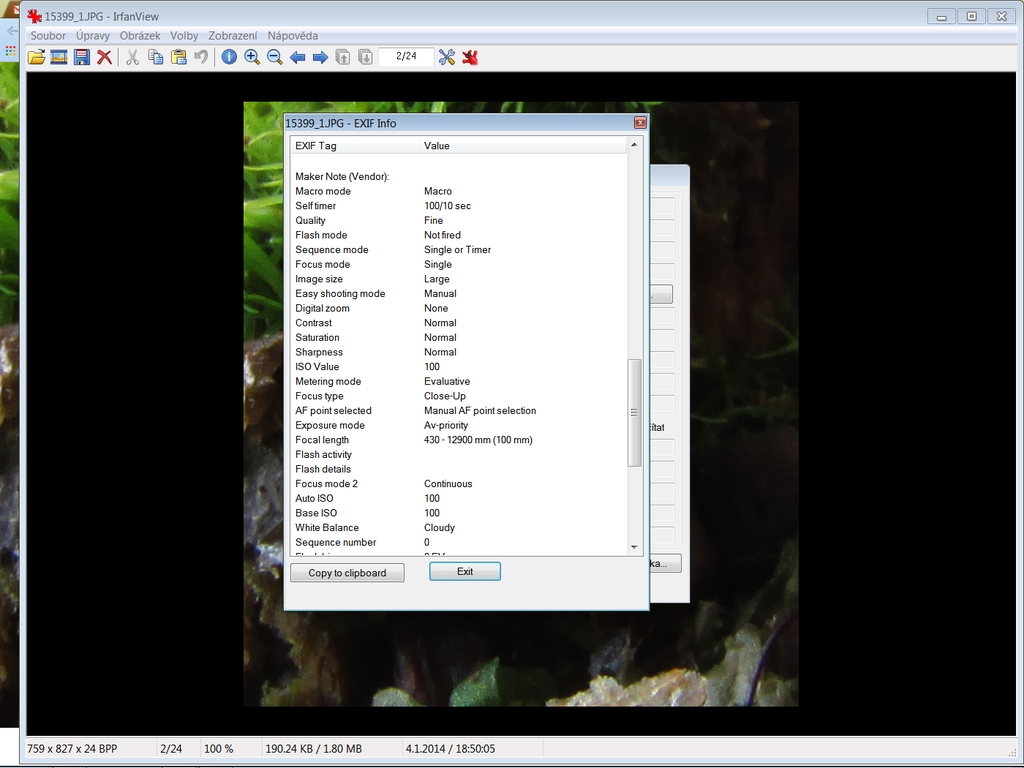Click the Open file folder icon
Screen dimensions: 1024x768
point(36,57)
